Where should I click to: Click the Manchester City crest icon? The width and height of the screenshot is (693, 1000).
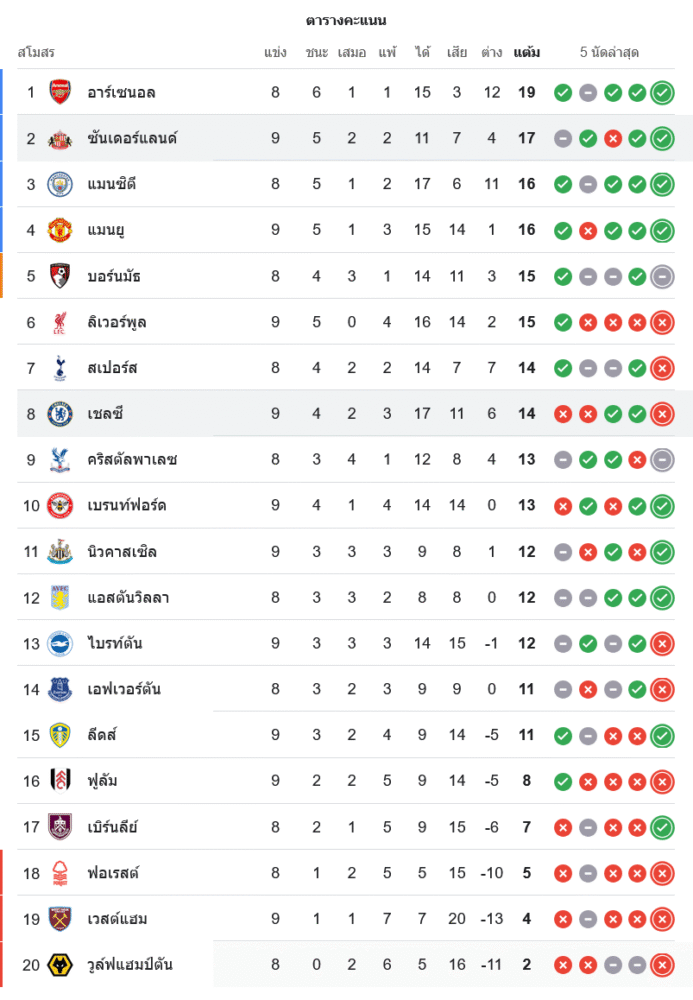pyautogui.click(x=60, y=184)
